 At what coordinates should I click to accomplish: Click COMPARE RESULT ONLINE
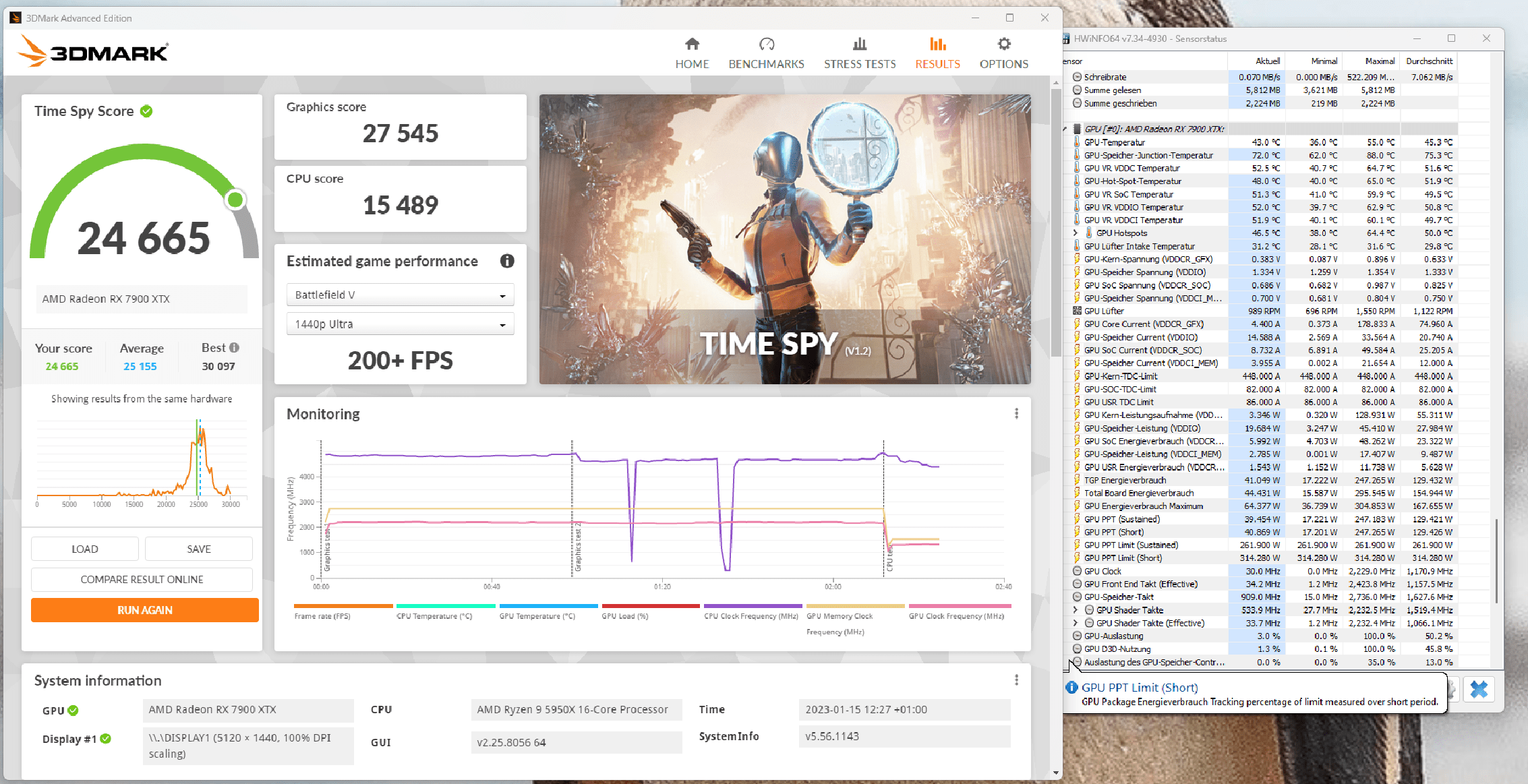(142, 579)
